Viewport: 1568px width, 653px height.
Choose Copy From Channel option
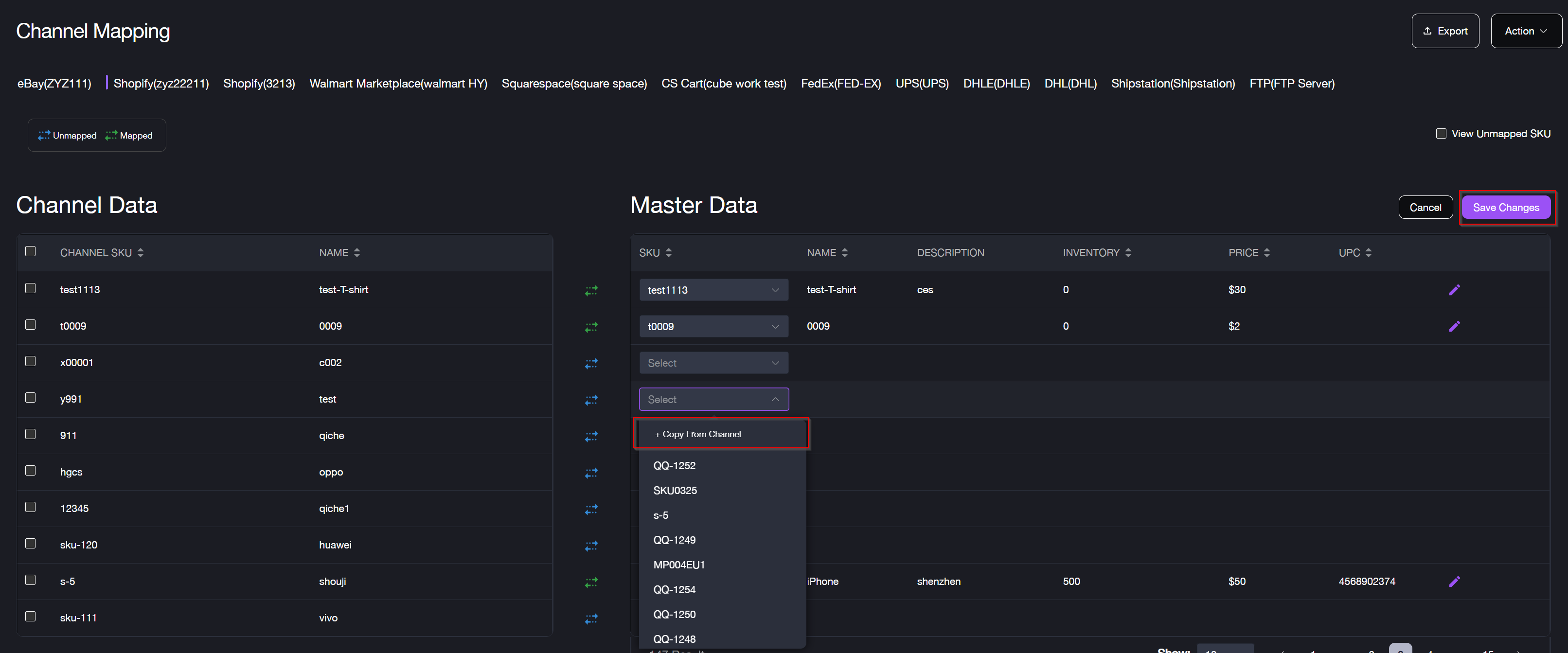click(x=701, y=434)
